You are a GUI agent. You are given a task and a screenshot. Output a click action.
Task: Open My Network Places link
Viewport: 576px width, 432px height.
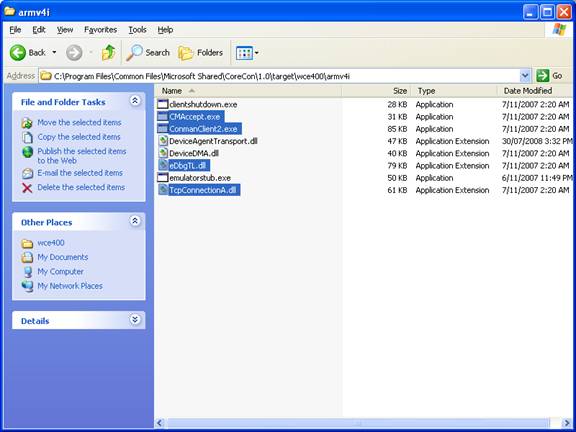[x=70, y=286]
